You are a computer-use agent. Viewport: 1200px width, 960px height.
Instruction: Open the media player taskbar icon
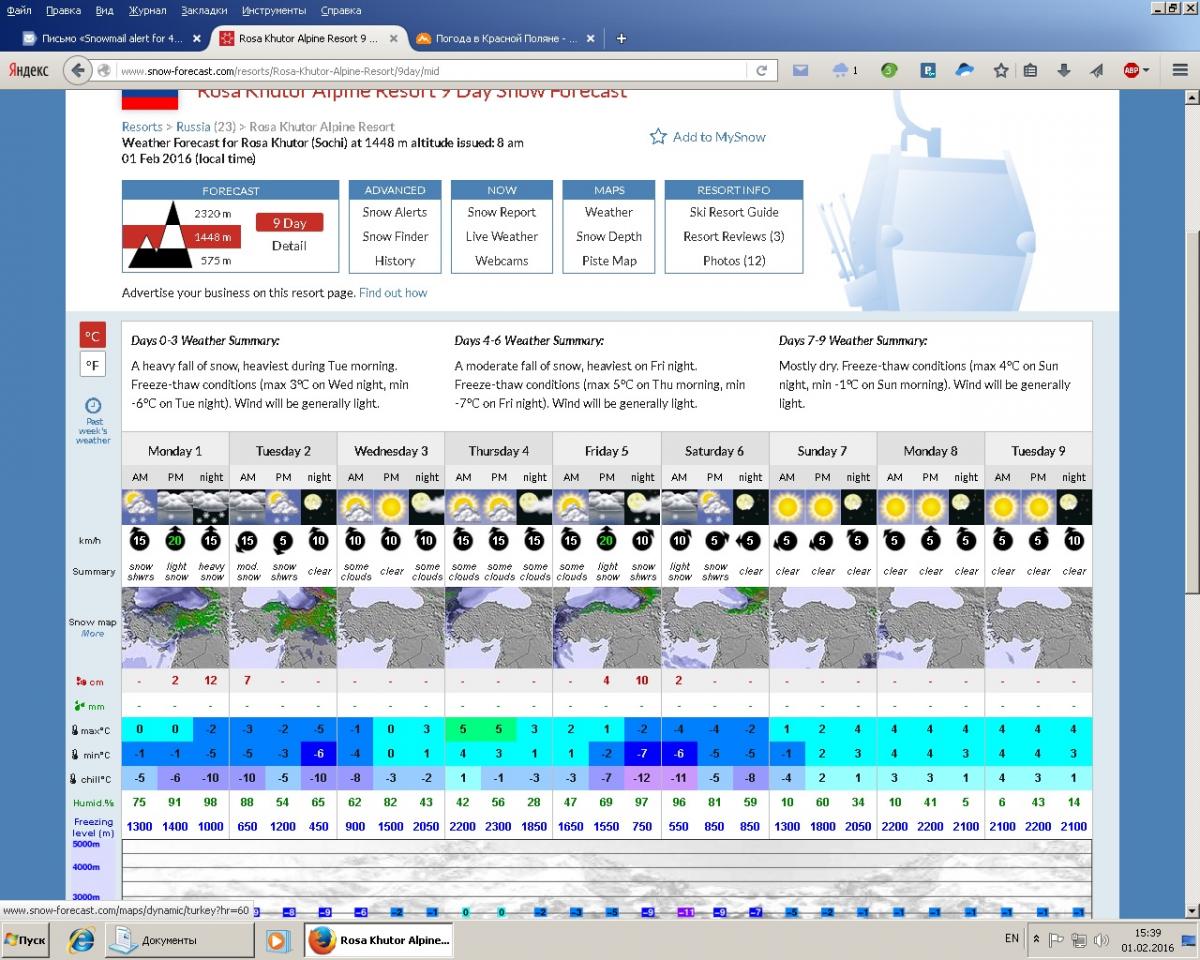point(278,941)
